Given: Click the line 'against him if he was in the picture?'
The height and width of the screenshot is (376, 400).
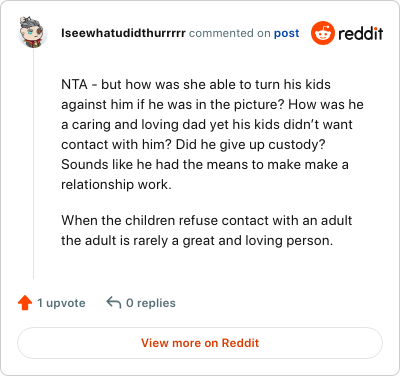Looking at the screenshot, I should [x=172, y=105].
